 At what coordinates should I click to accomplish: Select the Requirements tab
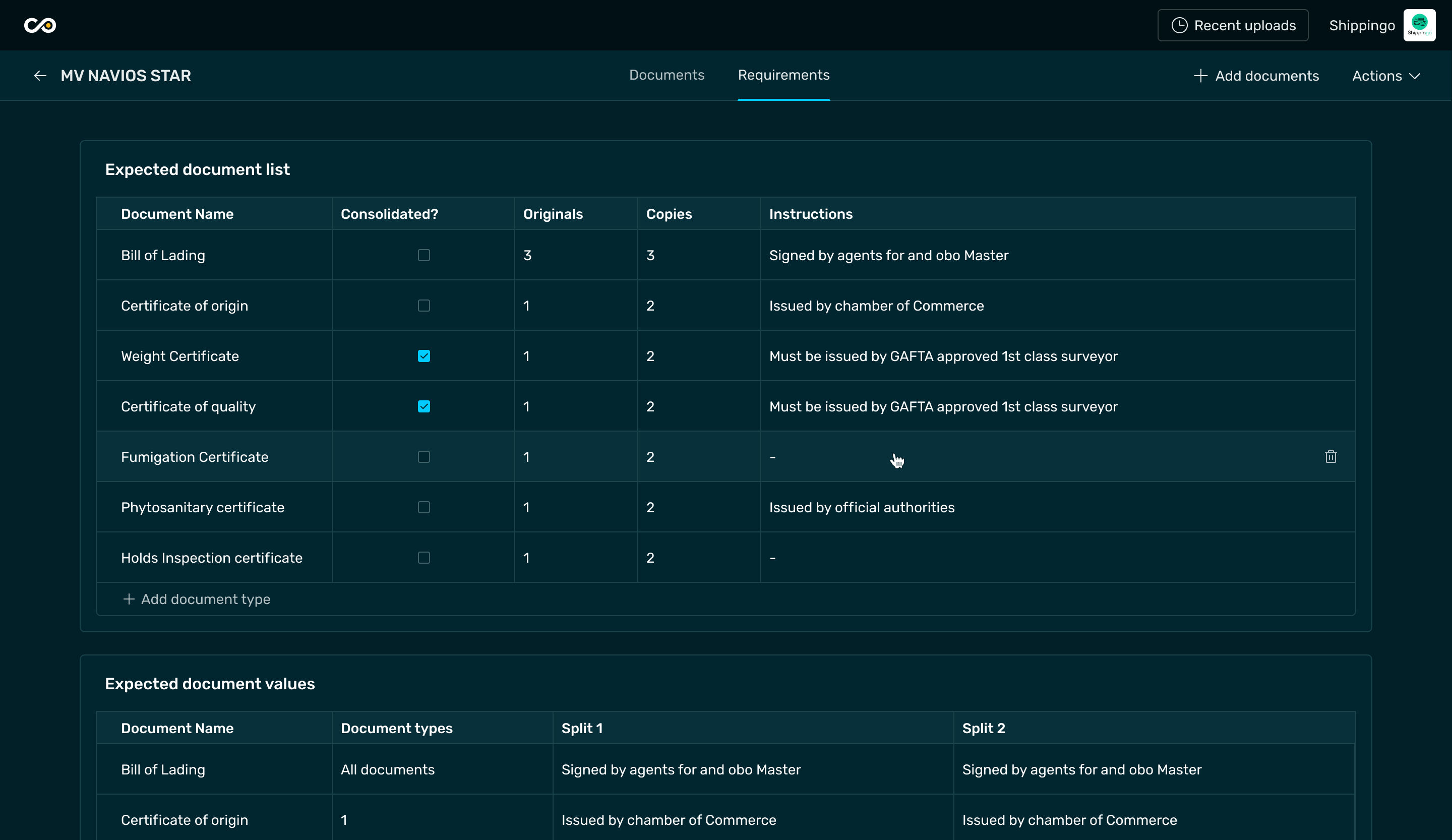[x=783, y=75]
